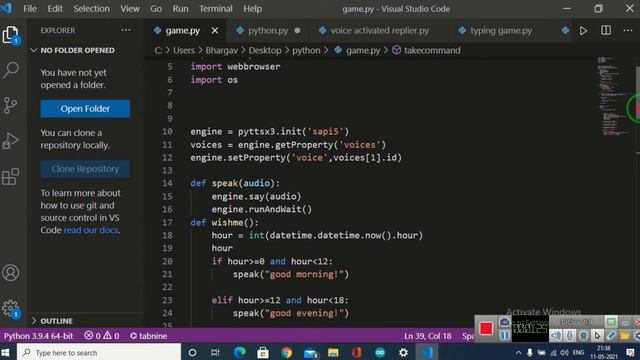The width and height of the screenshot is (640, 360).
Task: Click Desktop in the breadcrumb path
Action: click(x=265, y=50)
